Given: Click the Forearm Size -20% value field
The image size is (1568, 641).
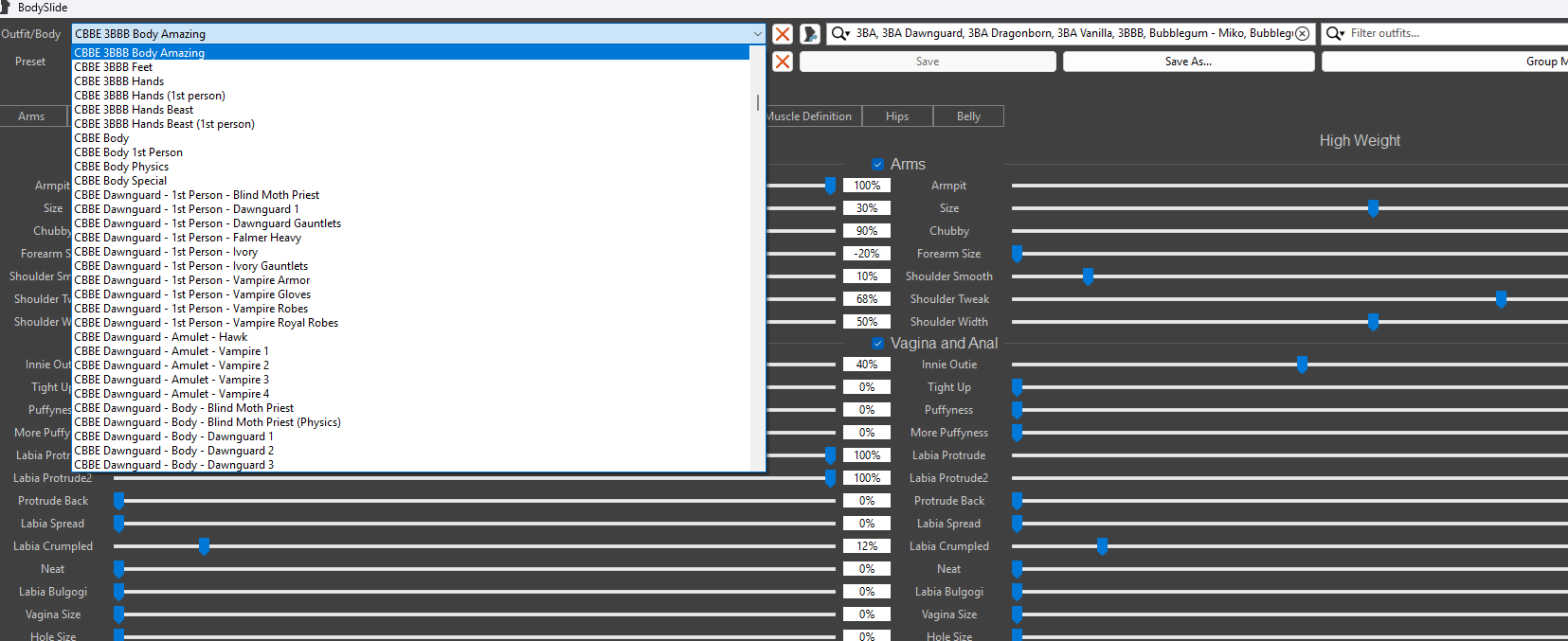Looking at the screenshot, I should click(x=867, y=254).
